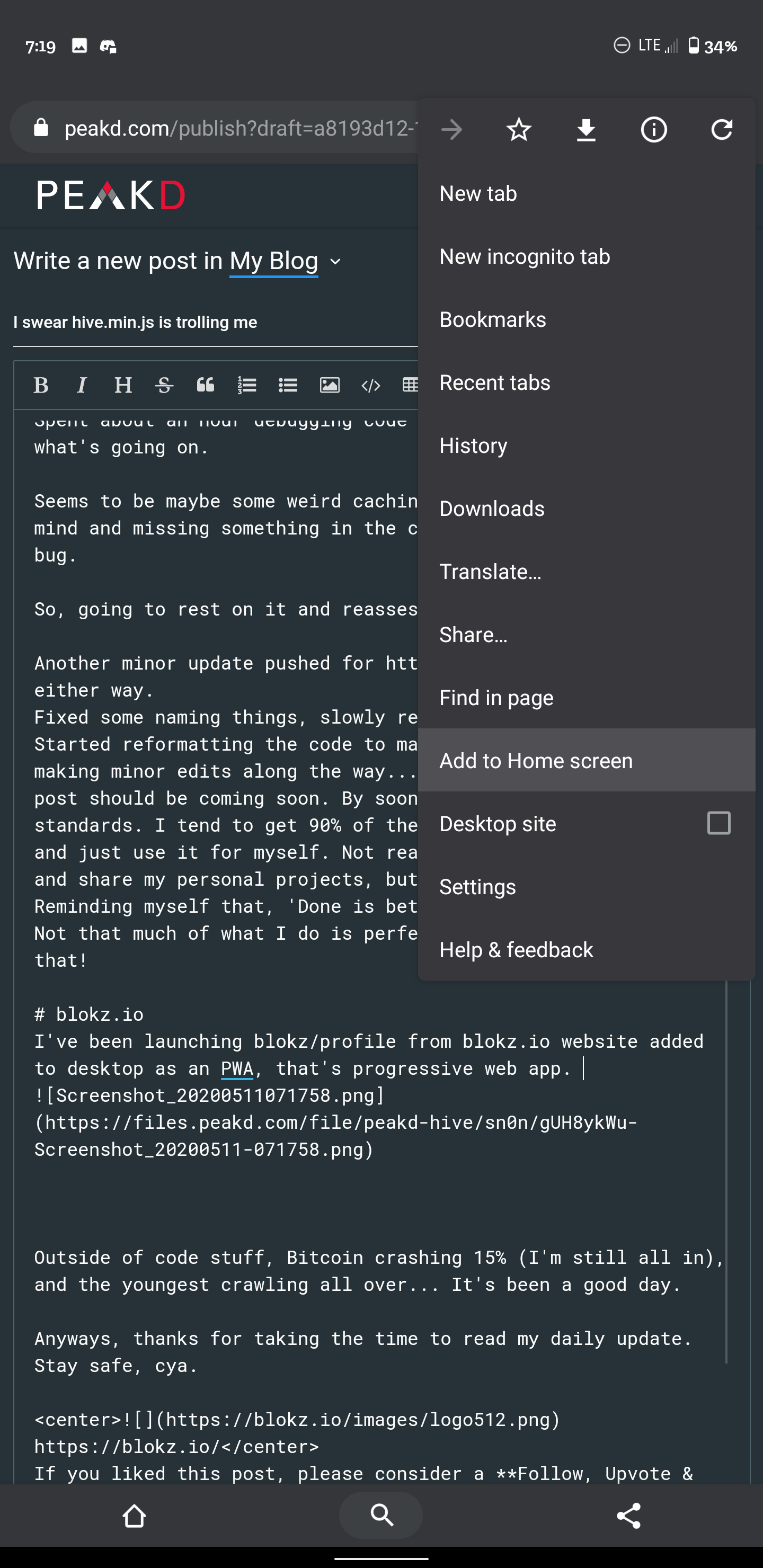
Task: Open Downloads from the menu
Action: (587, 508)
